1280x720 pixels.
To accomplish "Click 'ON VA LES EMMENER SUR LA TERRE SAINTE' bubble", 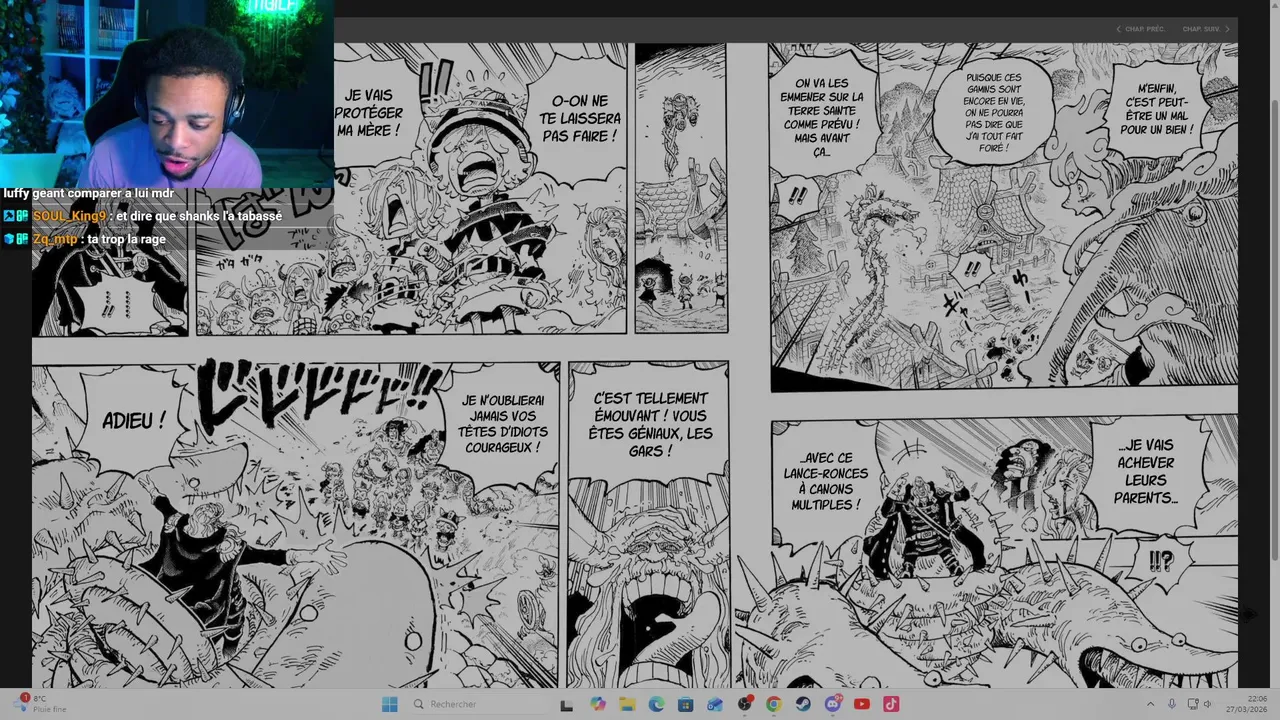I will click(822, 118).
